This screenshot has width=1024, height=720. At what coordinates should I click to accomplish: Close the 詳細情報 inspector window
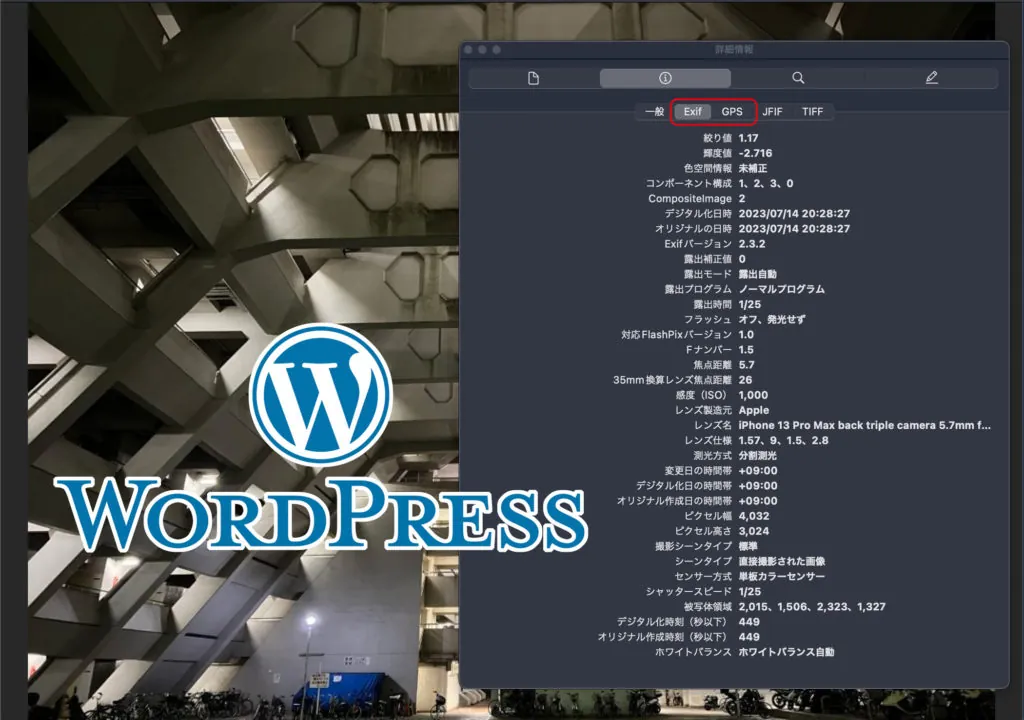pyautogui.click(x=468, y=50)
